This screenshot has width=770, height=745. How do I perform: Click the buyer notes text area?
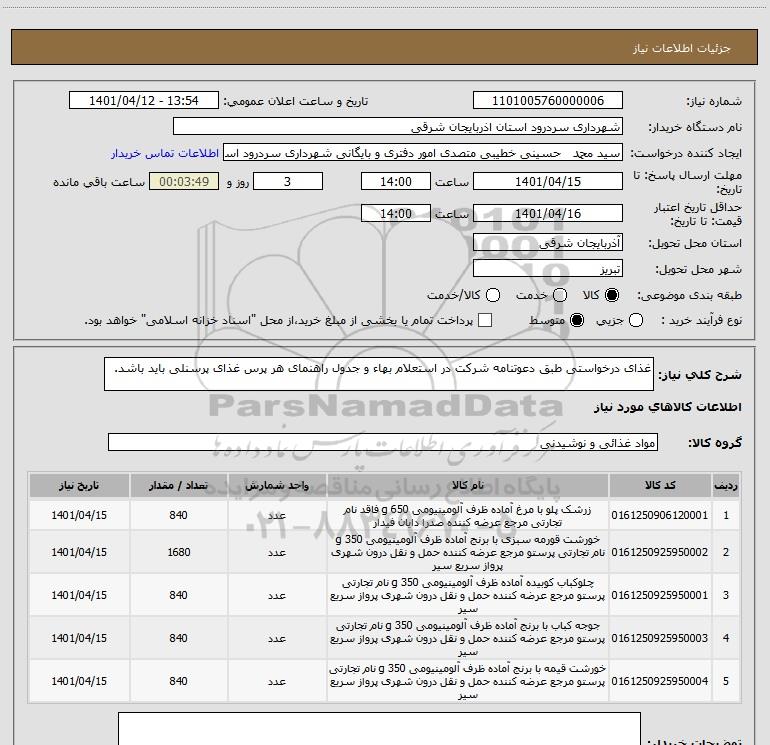coord(379,729)
